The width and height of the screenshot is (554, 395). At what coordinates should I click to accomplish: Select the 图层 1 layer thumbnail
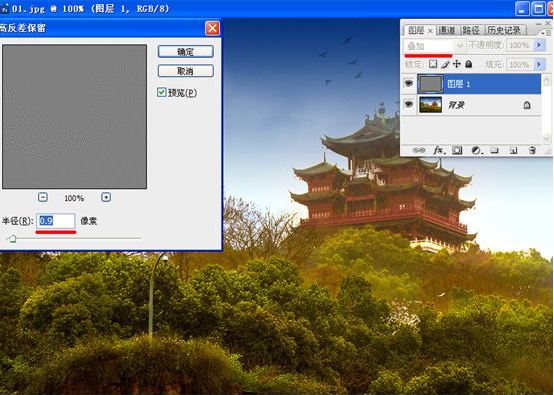(x=430, y=84)
